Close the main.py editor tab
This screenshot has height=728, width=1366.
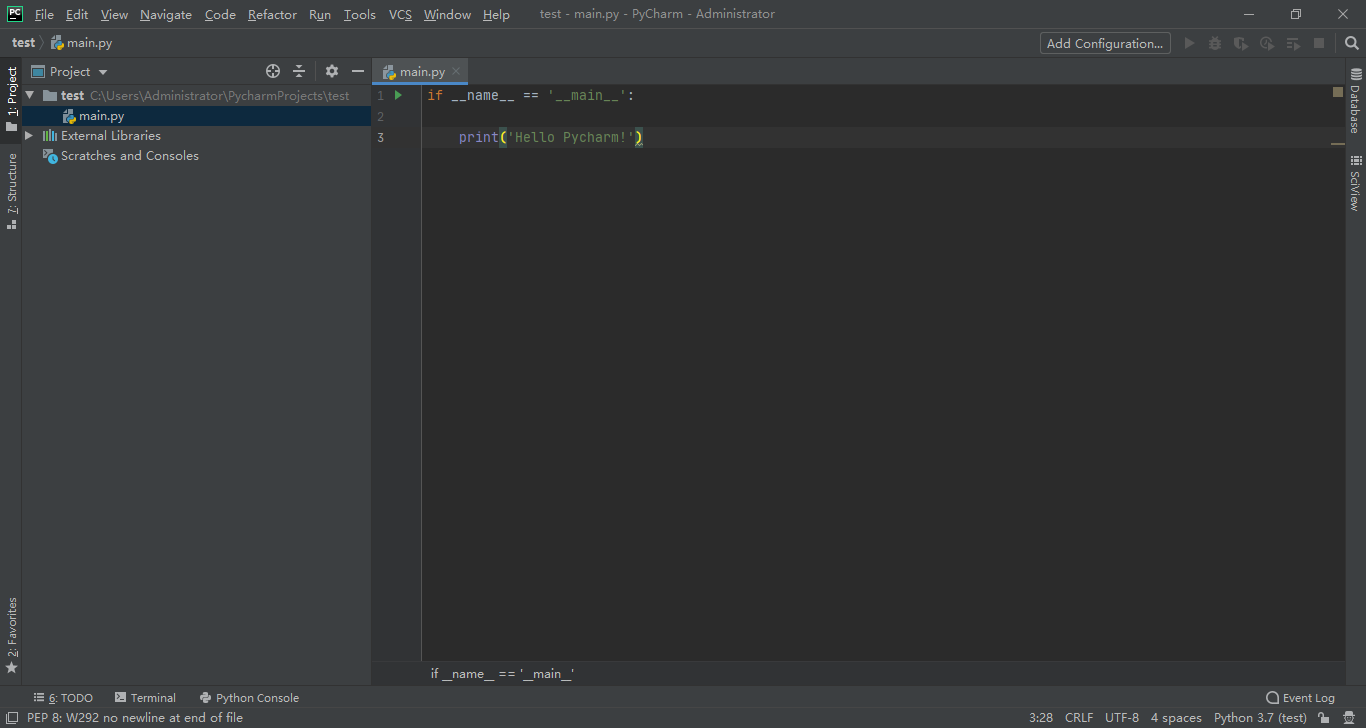pyautogui.click(x=456, y=71)
